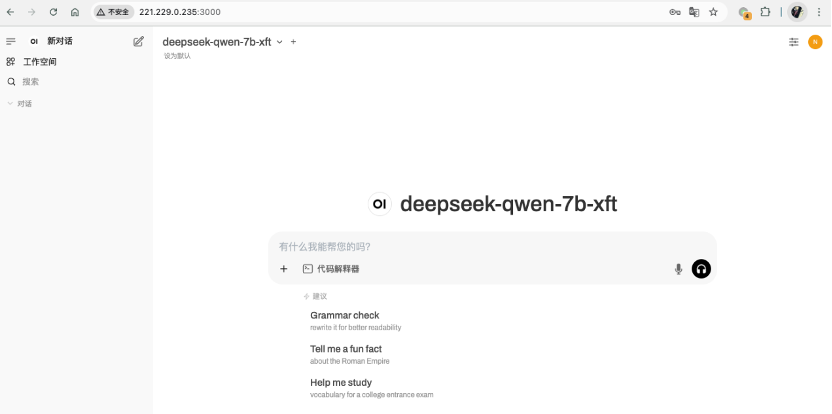
Task: Open the orange user avatar menu
Action: click(815, 42)
